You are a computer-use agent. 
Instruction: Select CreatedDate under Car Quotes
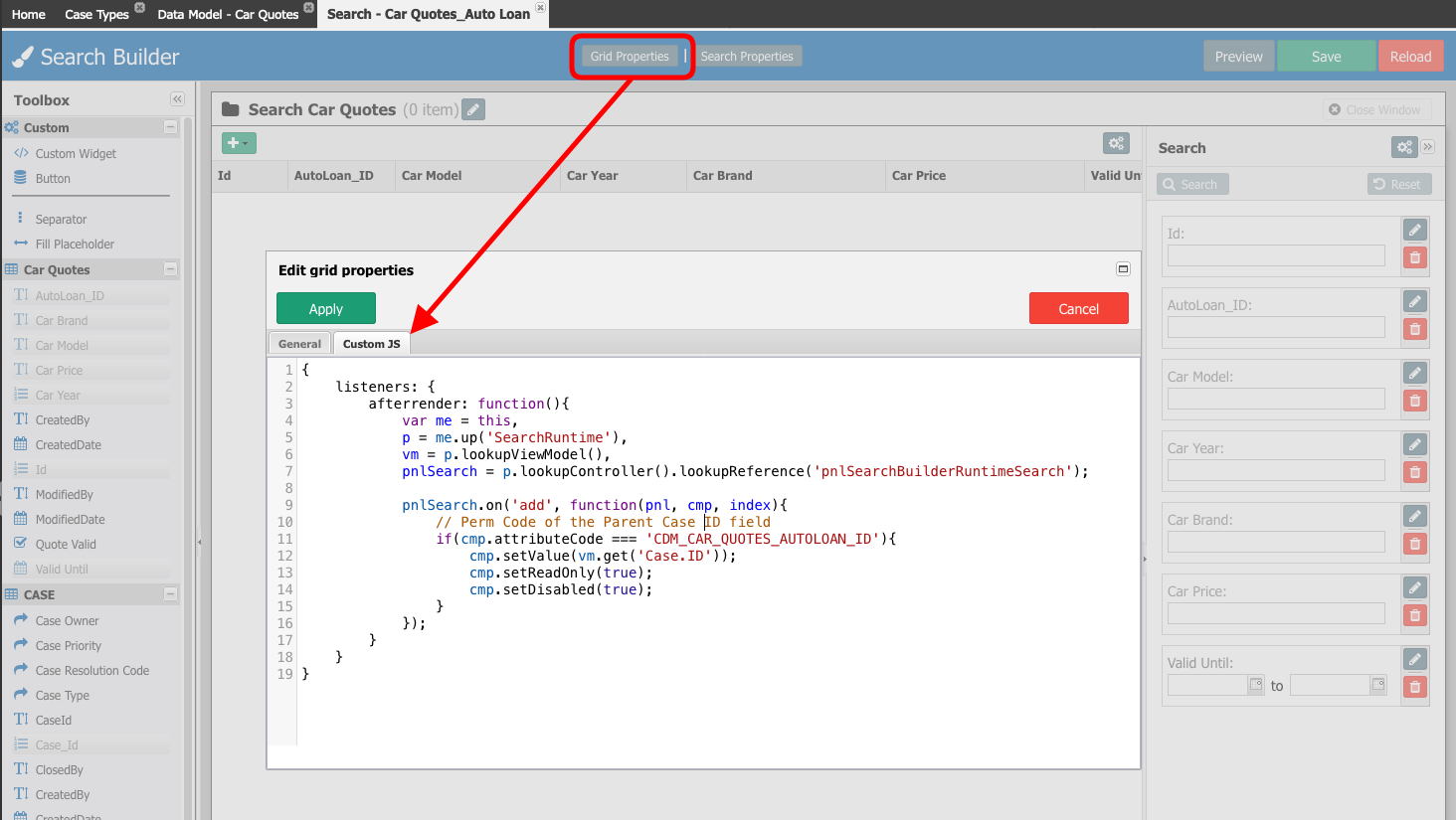coord(69,445)
